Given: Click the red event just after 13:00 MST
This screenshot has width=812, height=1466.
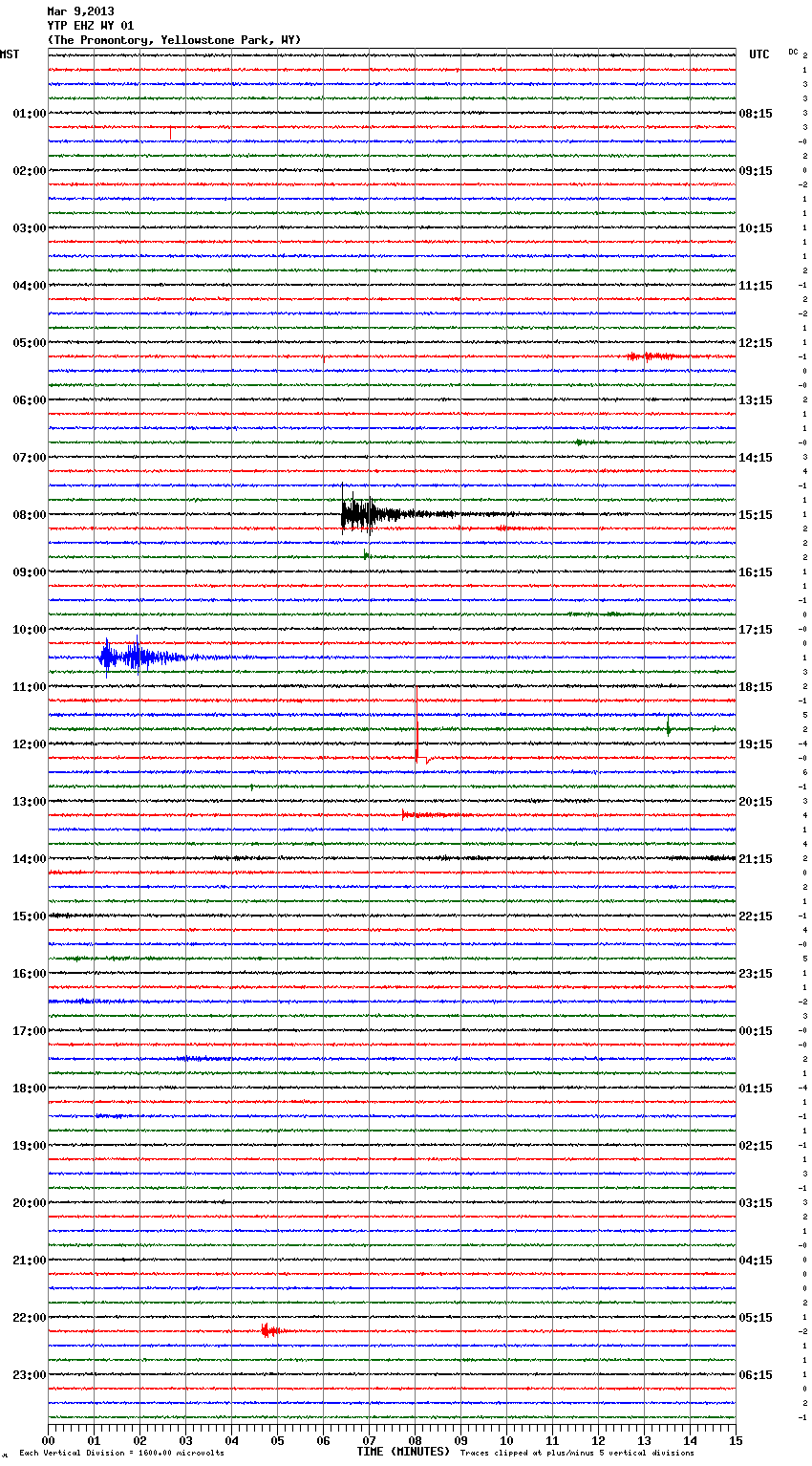Looking at the screenshot, I should coord(420,815).
